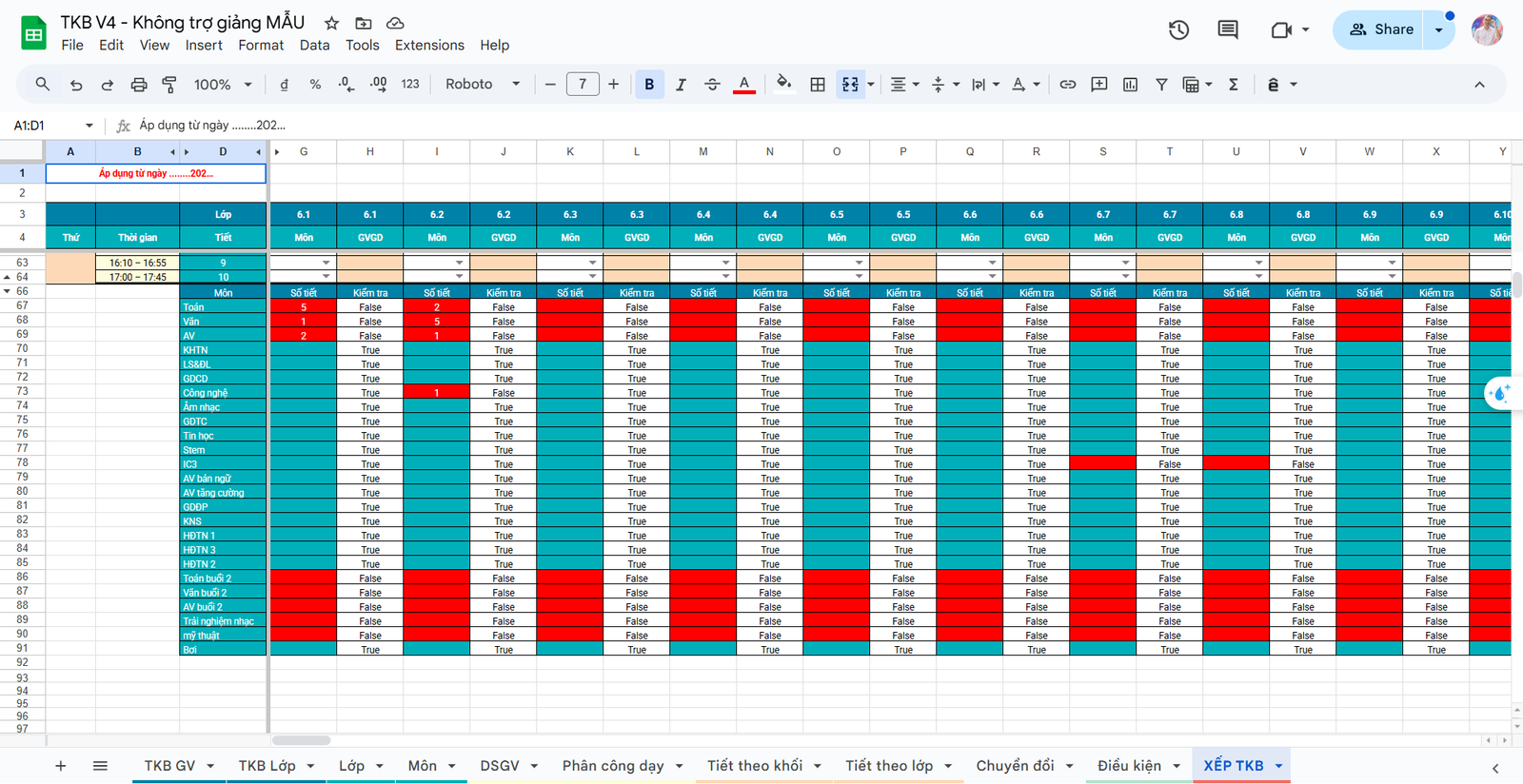Viewport: 1523px width, 784px height.
Task: Open the zoom 100% dropdown
Action: (x=223, y=85)
